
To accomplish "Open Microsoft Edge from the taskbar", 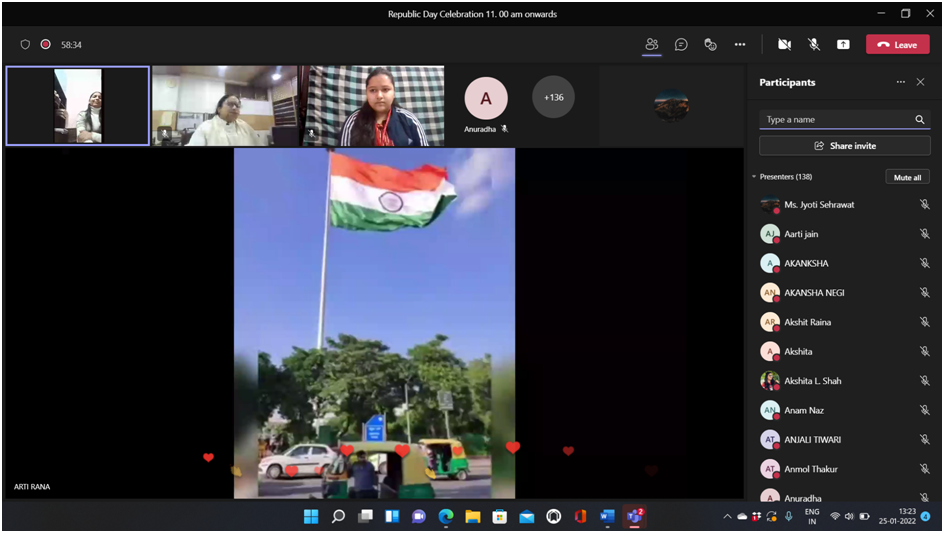I will (446, 516).
